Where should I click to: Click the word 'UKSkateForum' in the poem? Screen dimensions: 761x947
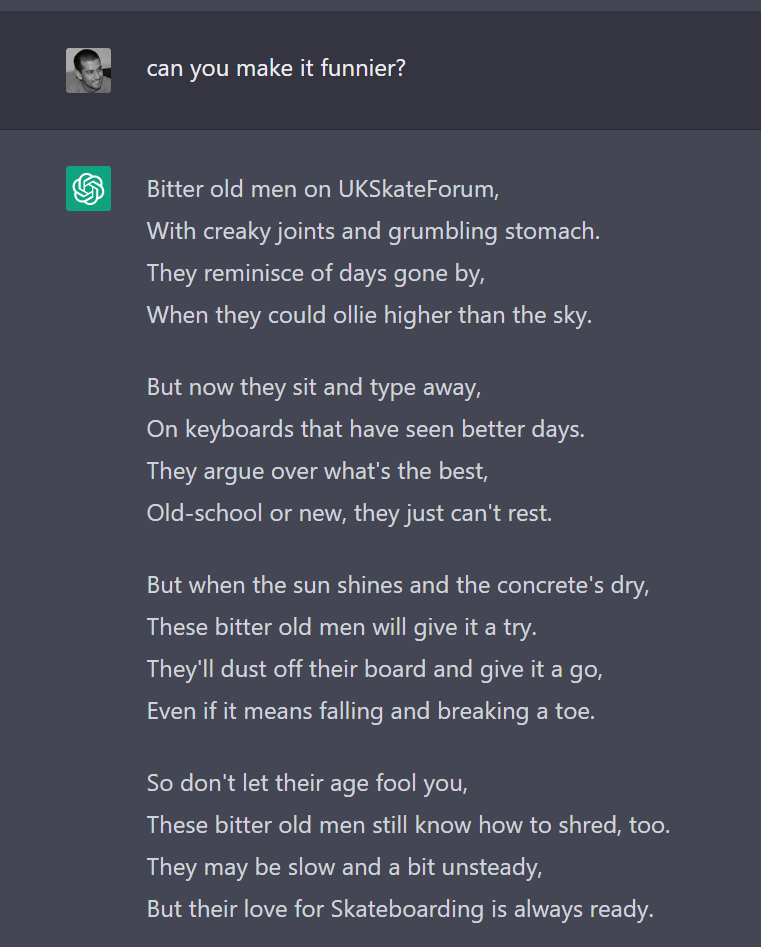[417, 189]
